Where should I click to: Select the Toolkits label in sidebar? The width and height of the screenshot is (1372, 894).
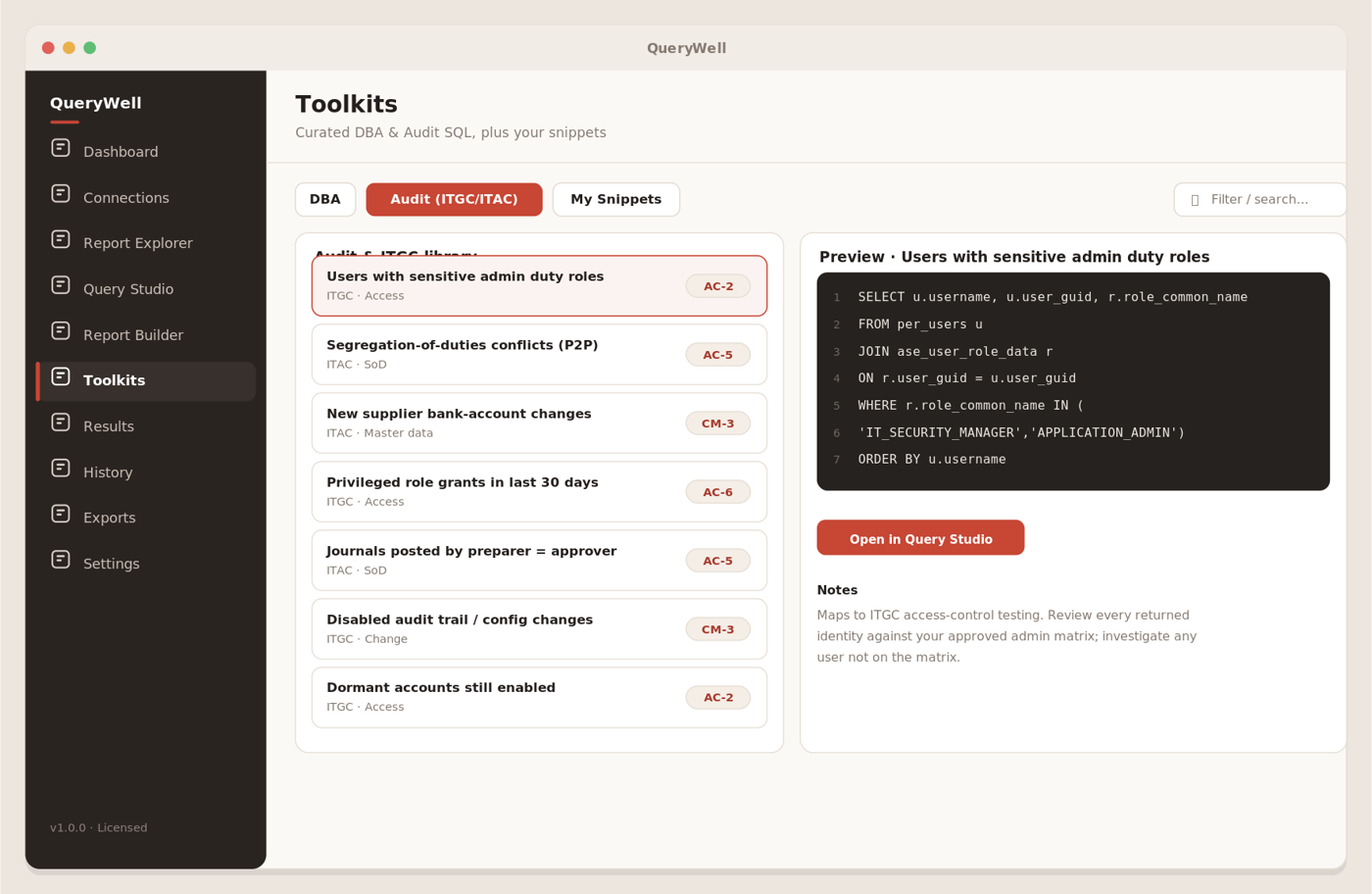[114, 380]
